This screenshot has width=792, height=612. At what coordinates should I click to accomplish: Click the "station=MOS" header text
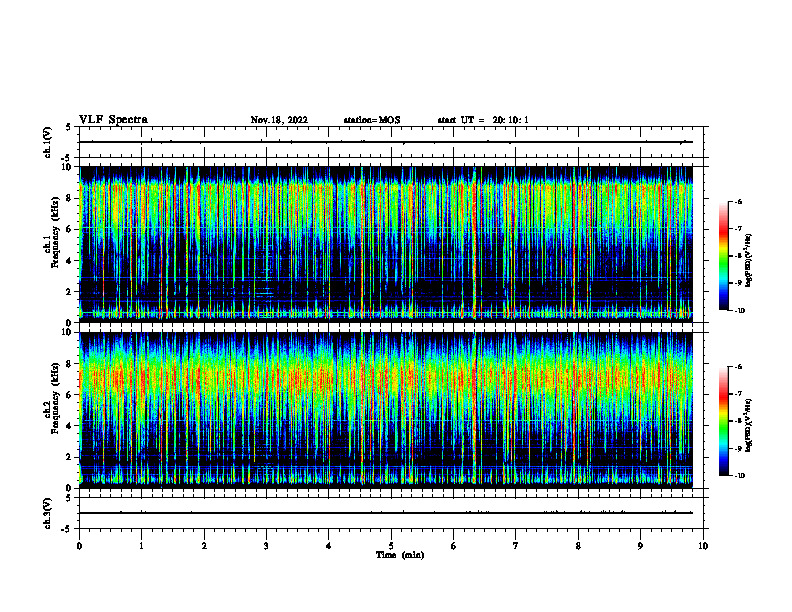[x=372, y=120]
